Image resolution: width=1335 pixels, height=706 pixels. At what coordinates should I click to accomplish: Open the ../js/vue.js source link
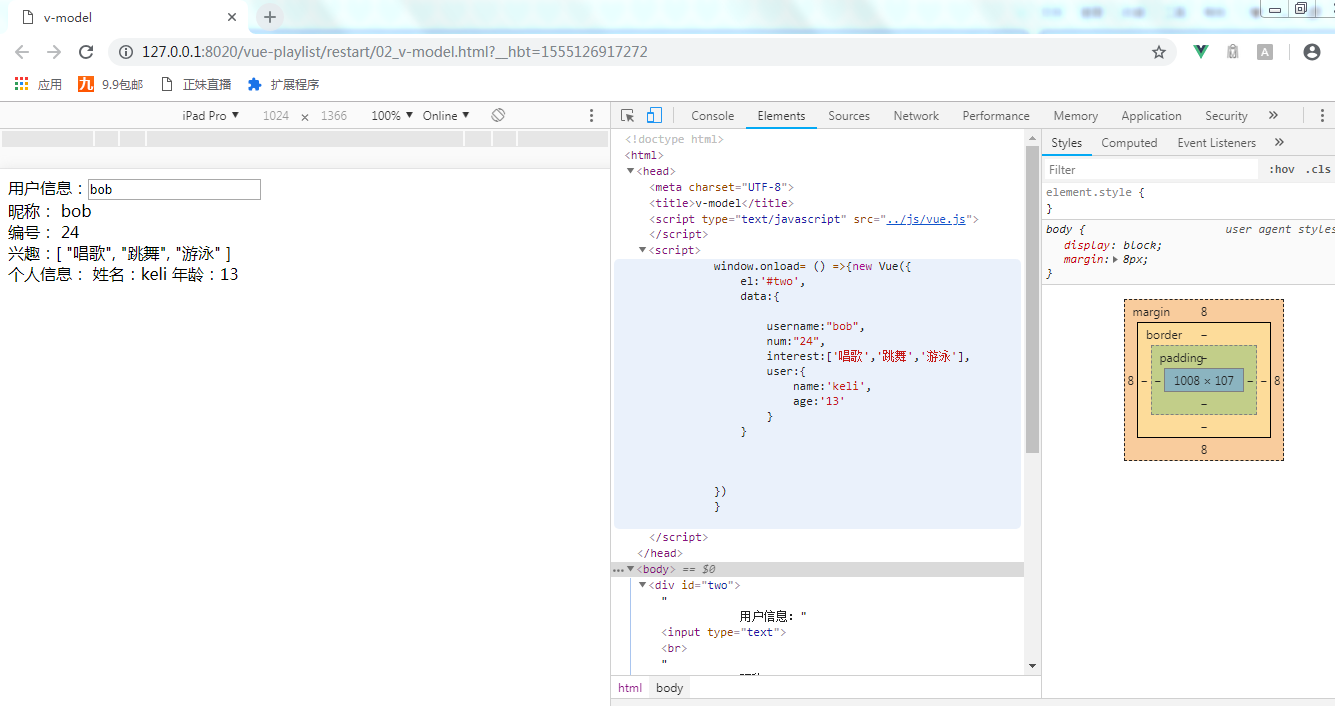click(926, 219)
